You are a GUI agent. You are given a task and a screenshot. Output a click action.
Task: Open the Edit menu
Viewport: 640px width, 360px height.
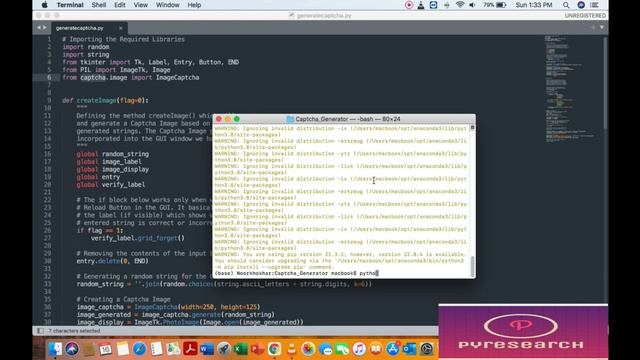pyautogui.click(x=120, y=5)
